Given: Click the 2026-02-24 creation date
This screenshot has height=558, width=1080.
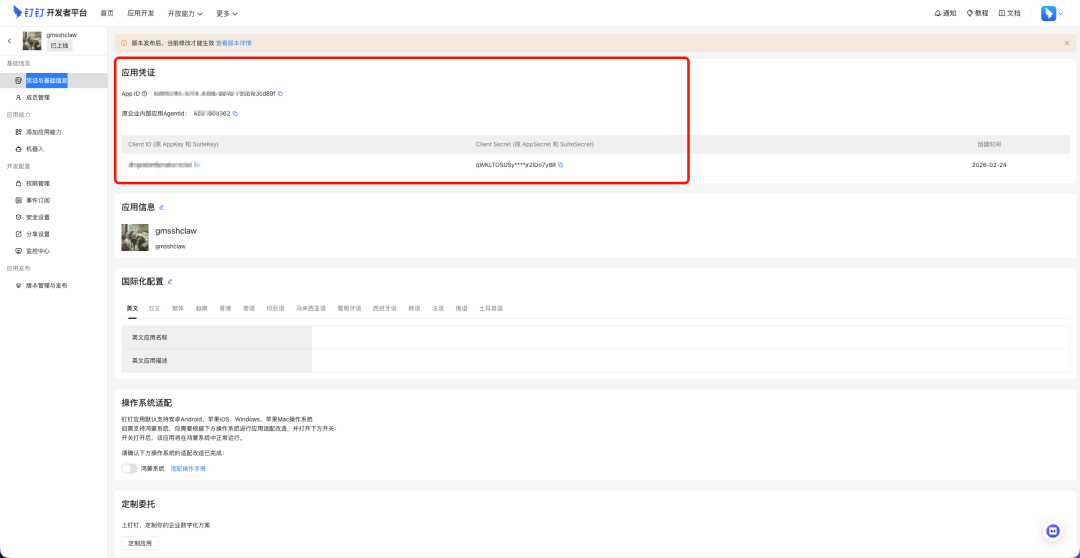Looking at the screenshot, I should tap(989, 165).
